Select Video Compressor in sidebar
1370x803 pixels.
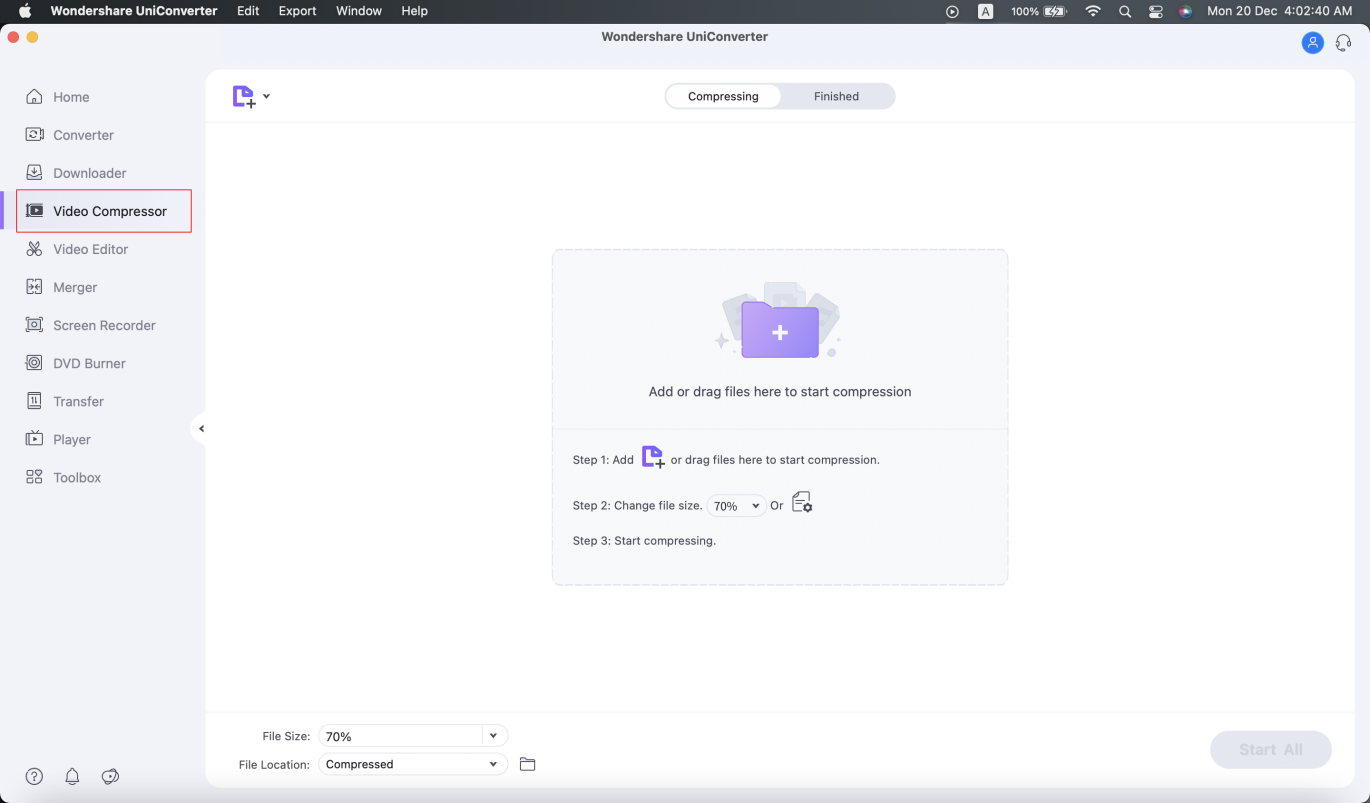pos(104,211)
